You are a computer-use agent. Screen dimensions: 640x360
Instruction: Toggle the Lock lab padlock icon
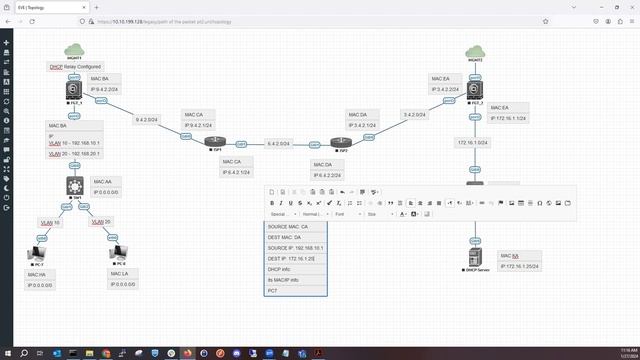tap(6, 160)
